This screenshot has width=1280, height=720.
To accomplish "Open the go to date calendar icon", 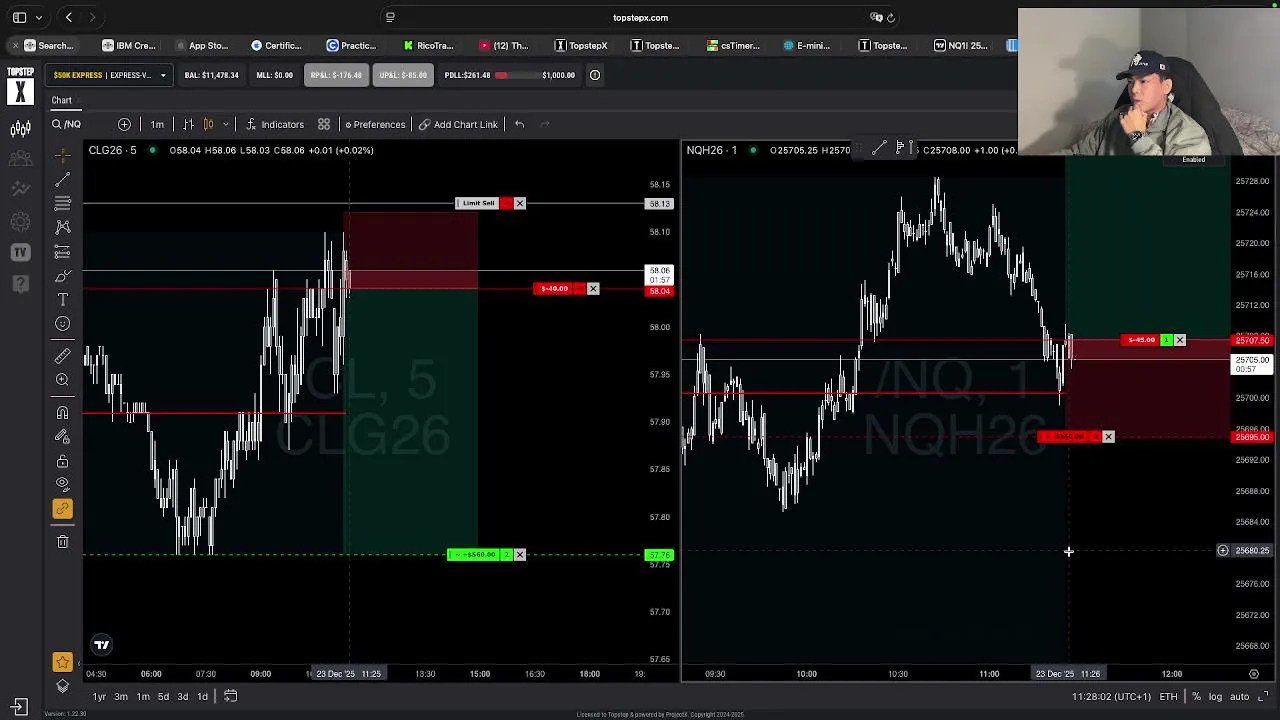I will click(230, 696).
